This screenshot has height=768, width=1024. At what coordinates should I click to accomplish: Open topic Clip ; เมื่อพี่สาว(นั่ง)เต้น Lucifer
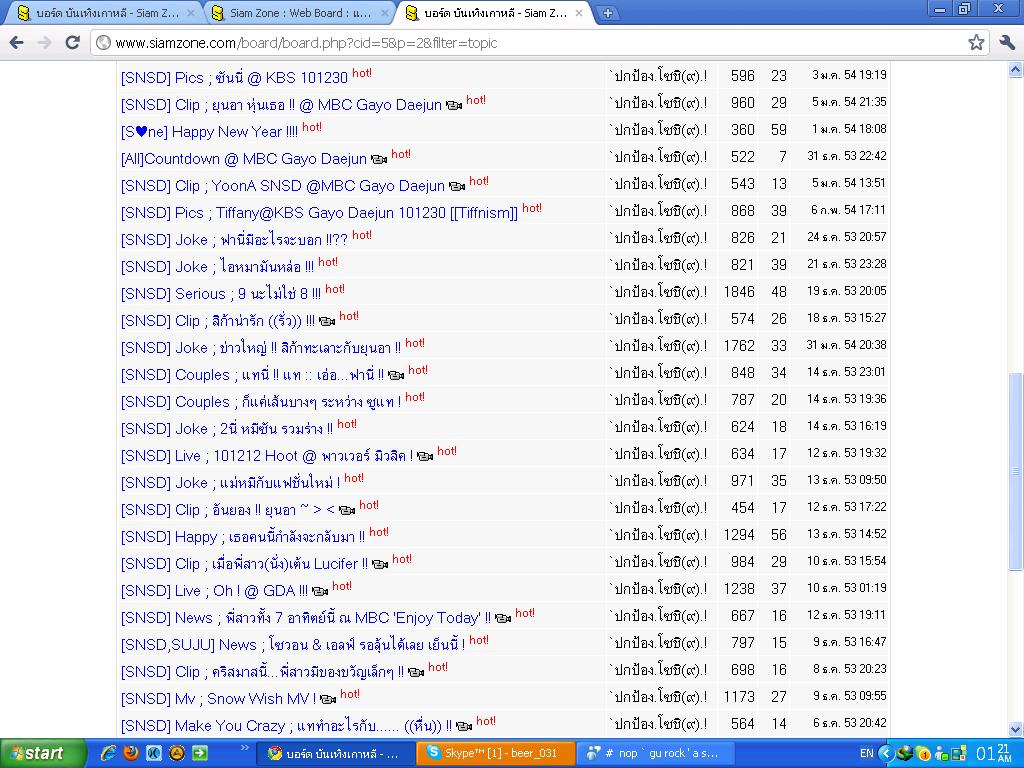point(244,564)
